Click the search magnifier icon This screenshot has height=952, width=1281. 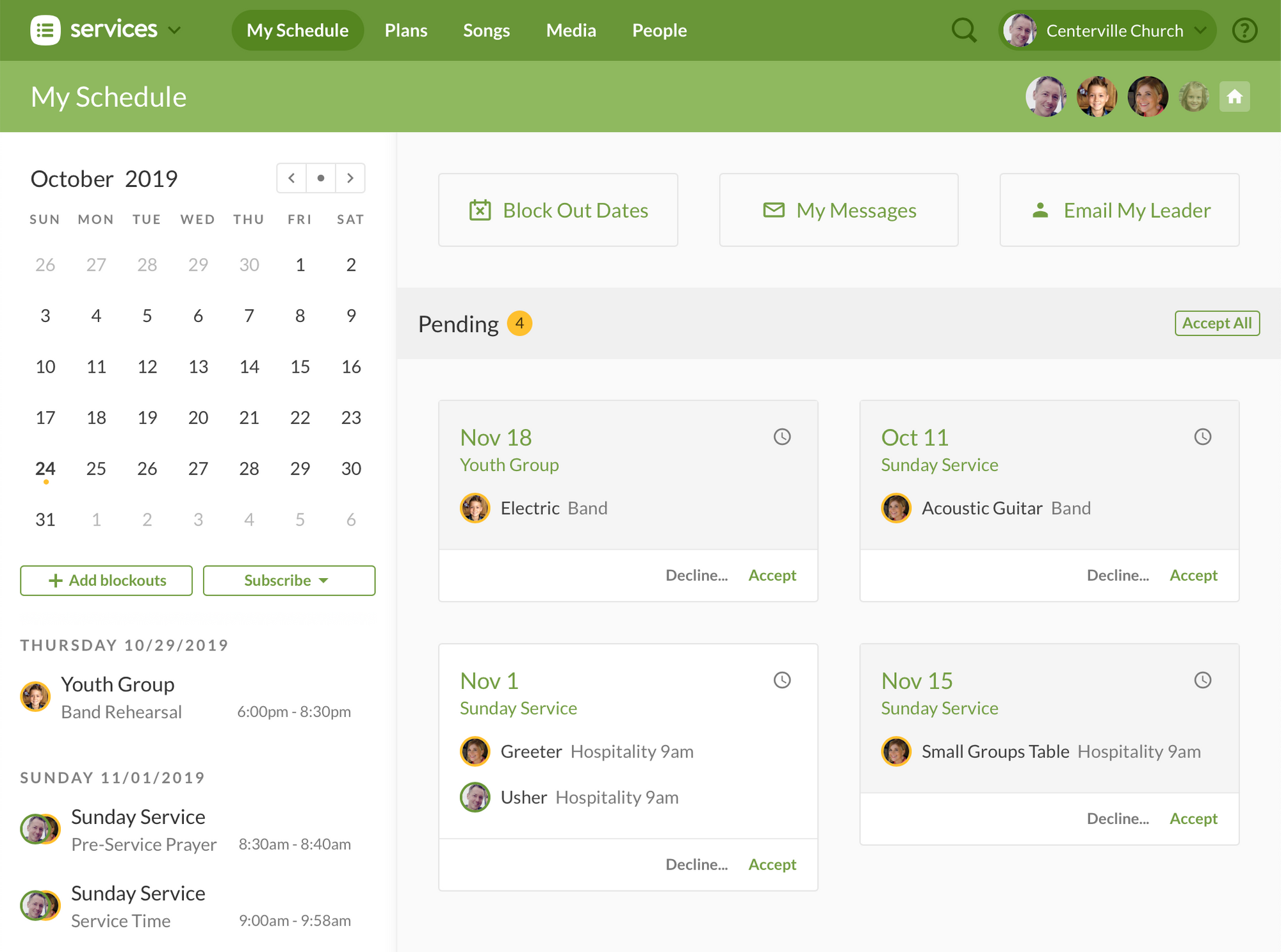coord(964,30)
